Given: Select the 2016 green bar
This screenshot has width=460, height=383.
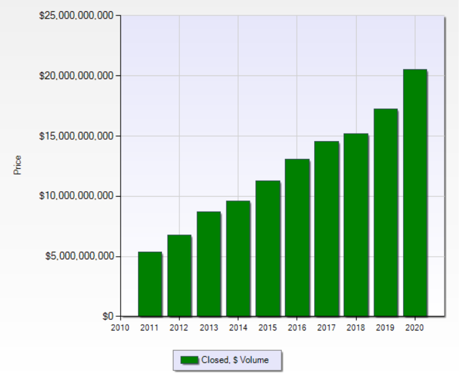Looking at the screenshot, I should pyautogui.click(x=297, y=238).
